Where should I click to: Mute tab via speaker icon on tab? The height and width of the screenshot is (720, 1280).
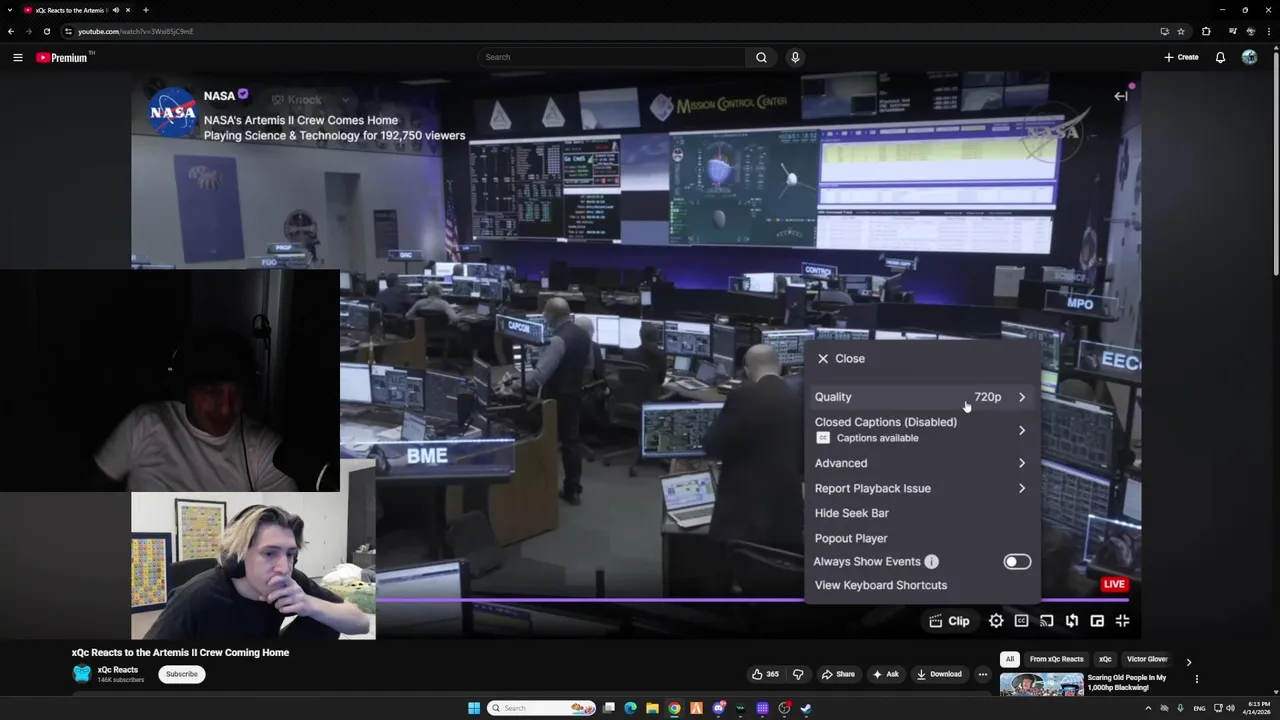(x=115, y=10)
